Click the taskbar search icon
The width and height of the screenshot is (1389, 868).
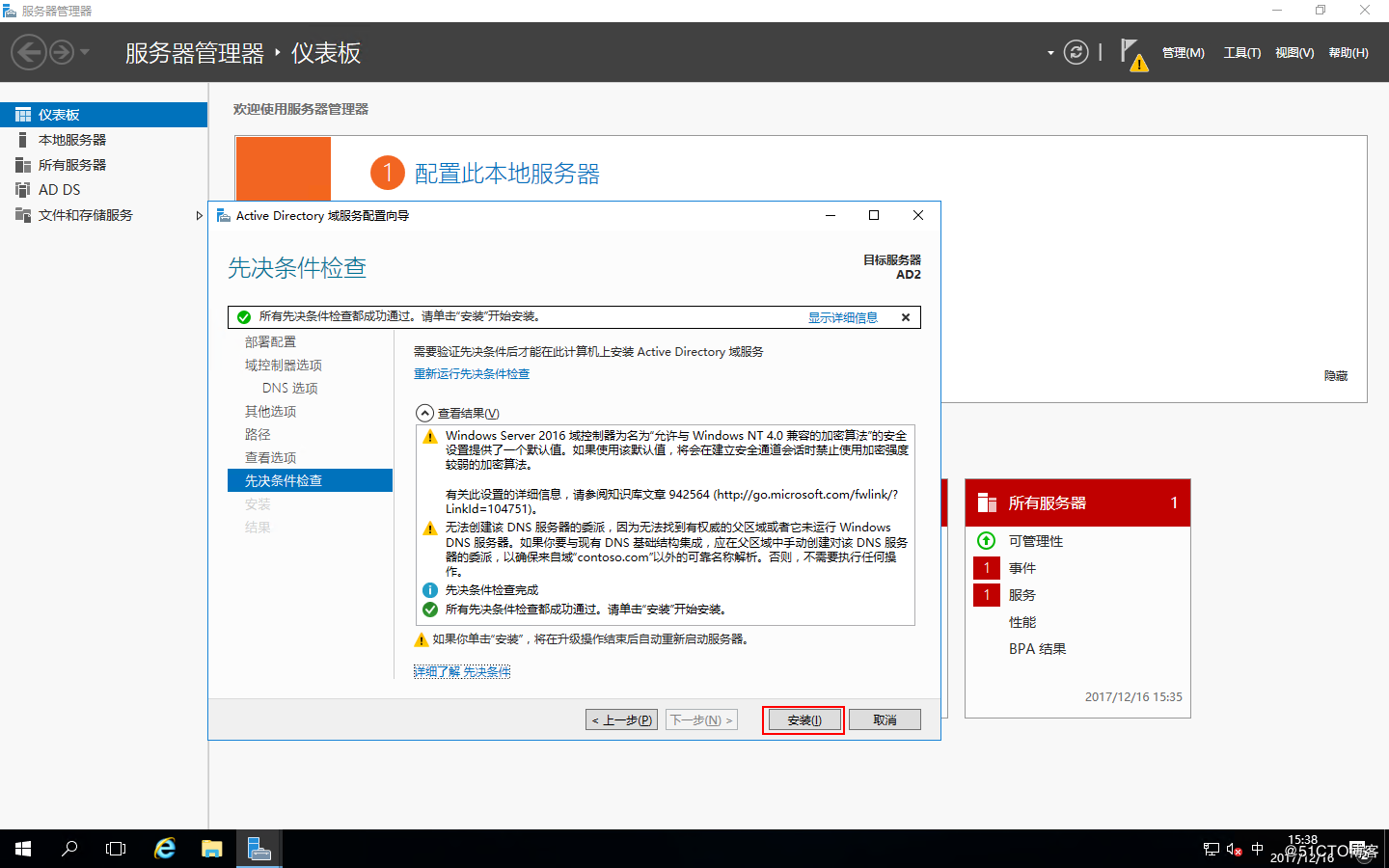click(x=69, y=849)
